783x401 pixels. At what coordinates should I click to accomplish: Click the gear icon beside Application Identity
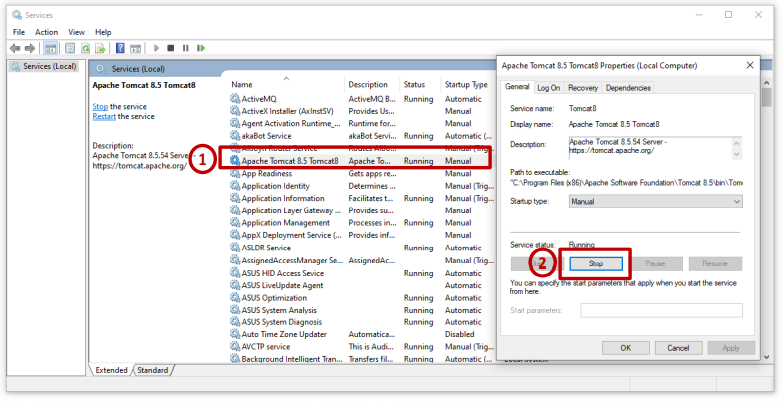click(x=235, y=186)
